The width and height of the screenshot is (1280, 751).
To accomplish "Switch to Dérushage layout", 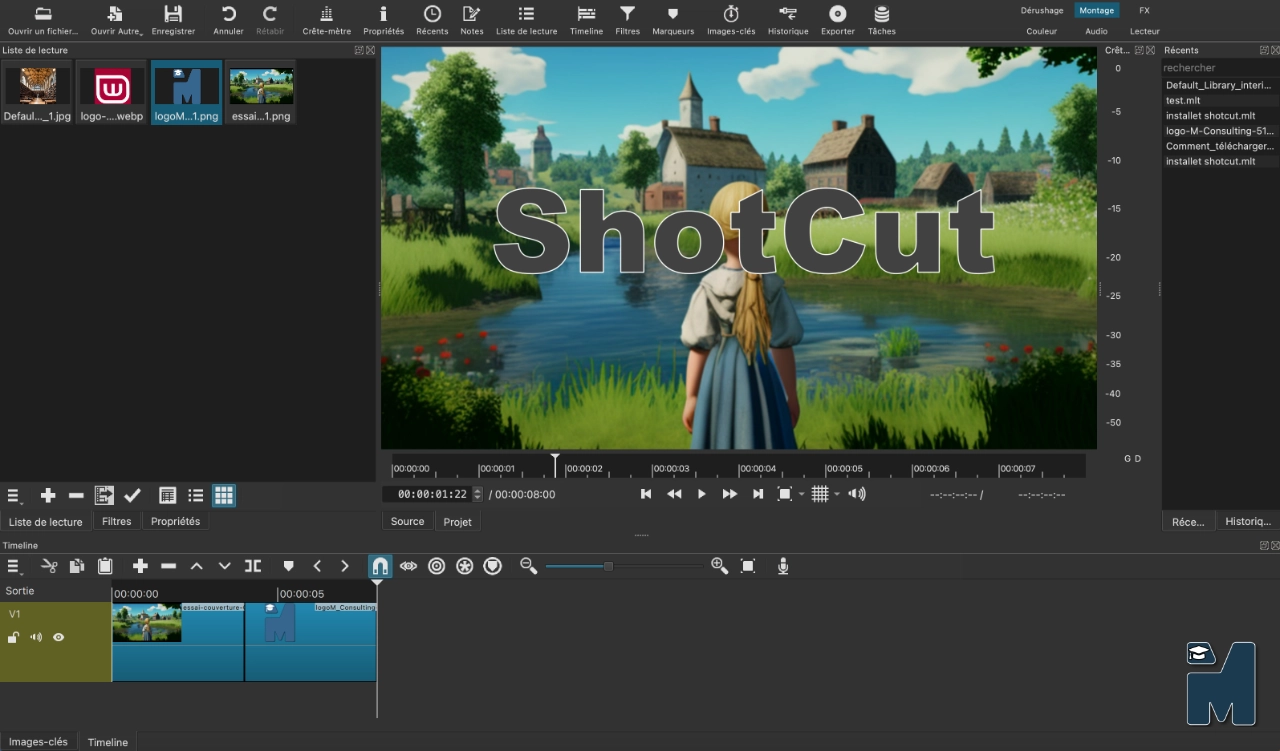I will (1042, 10).
